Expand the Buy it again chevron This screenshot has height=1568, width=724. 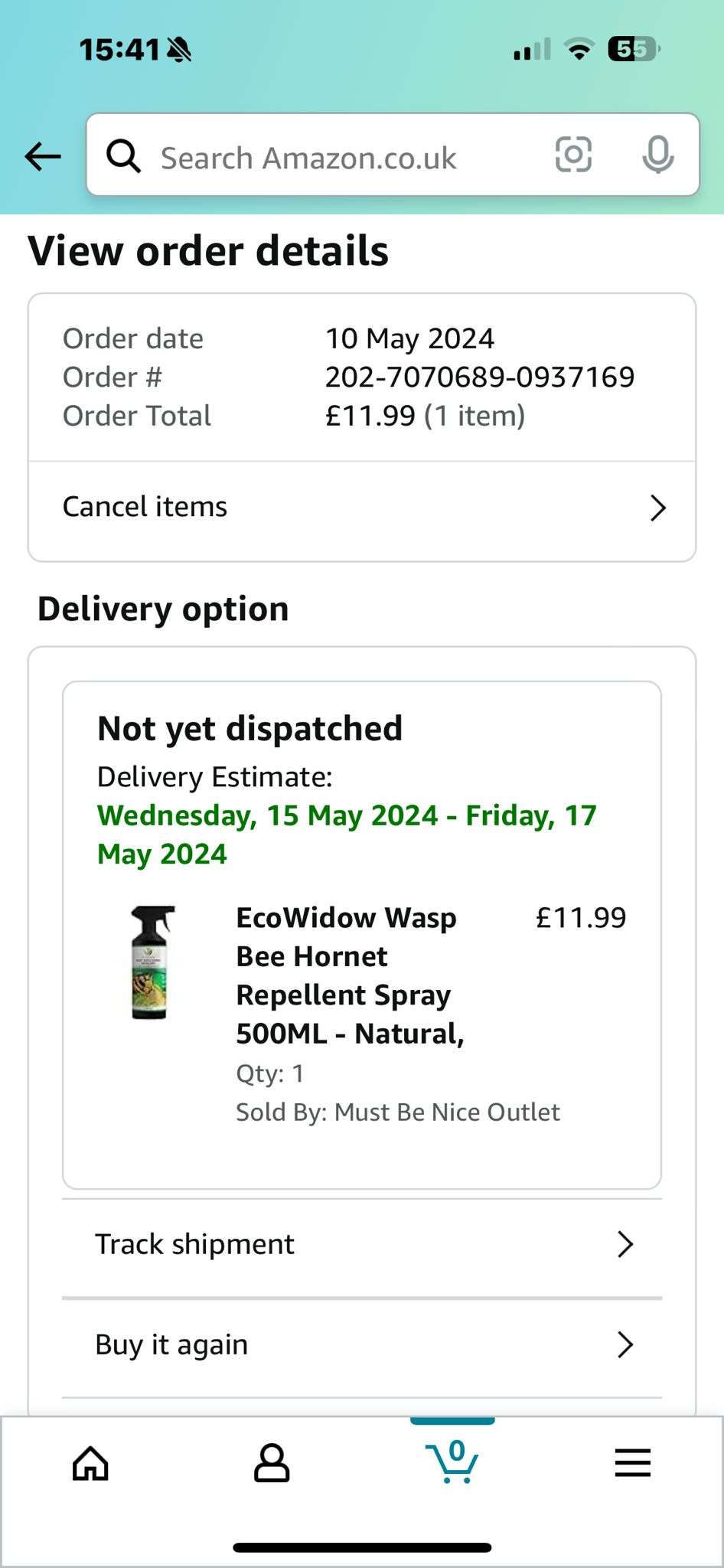click(625, 1344)
